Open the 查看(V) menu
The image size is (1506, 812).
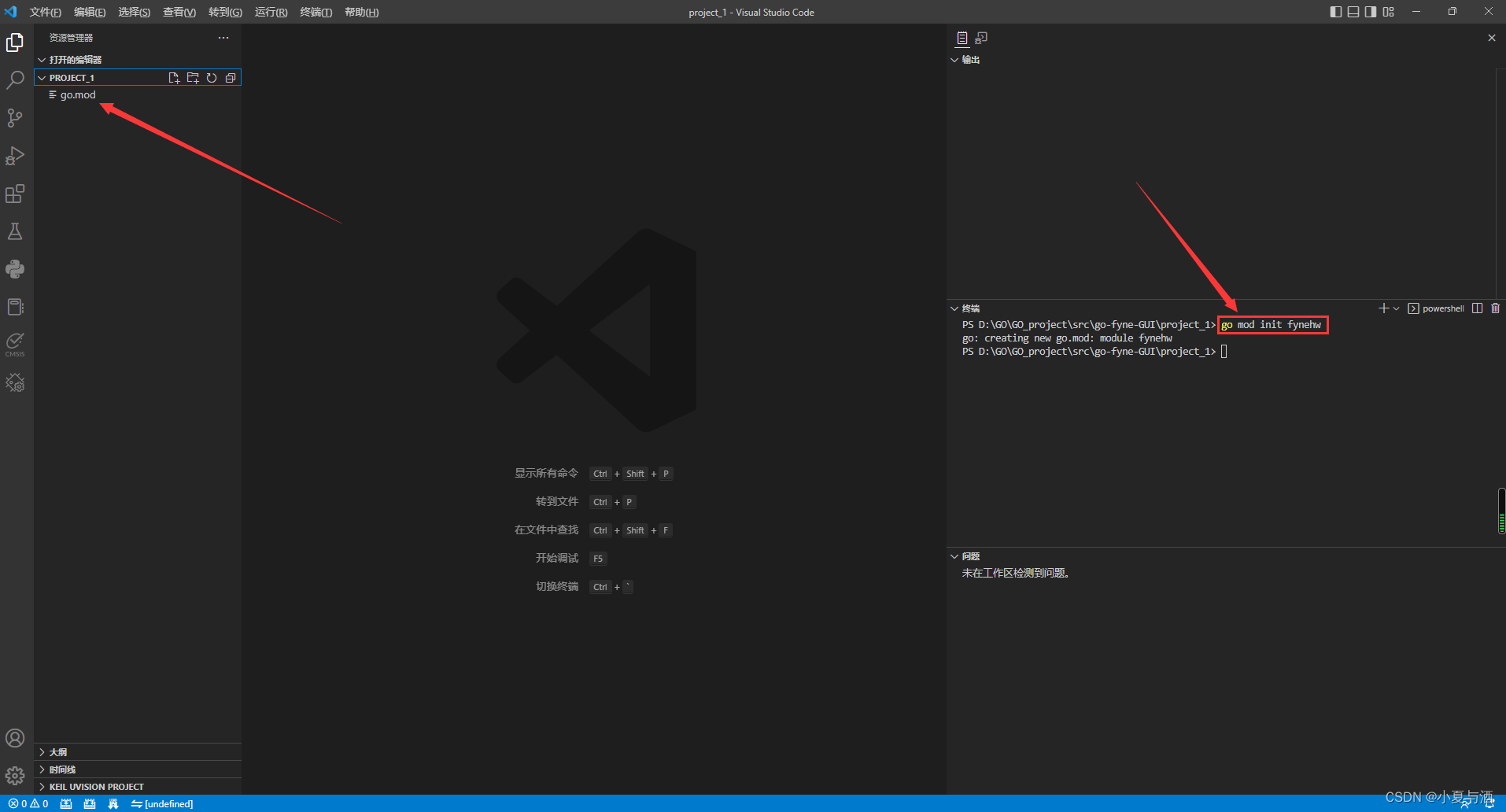(179, 12)
